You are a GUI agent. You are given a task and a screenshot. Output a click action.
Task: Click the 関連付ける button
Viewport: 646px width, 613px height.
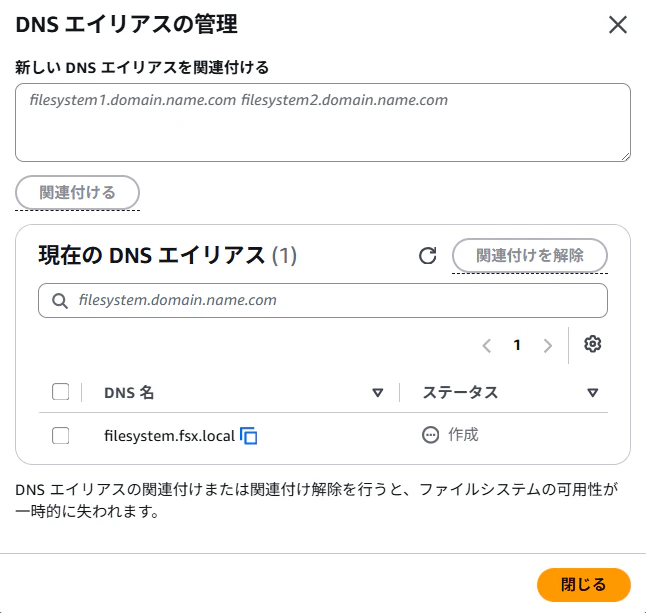point(77,192)
